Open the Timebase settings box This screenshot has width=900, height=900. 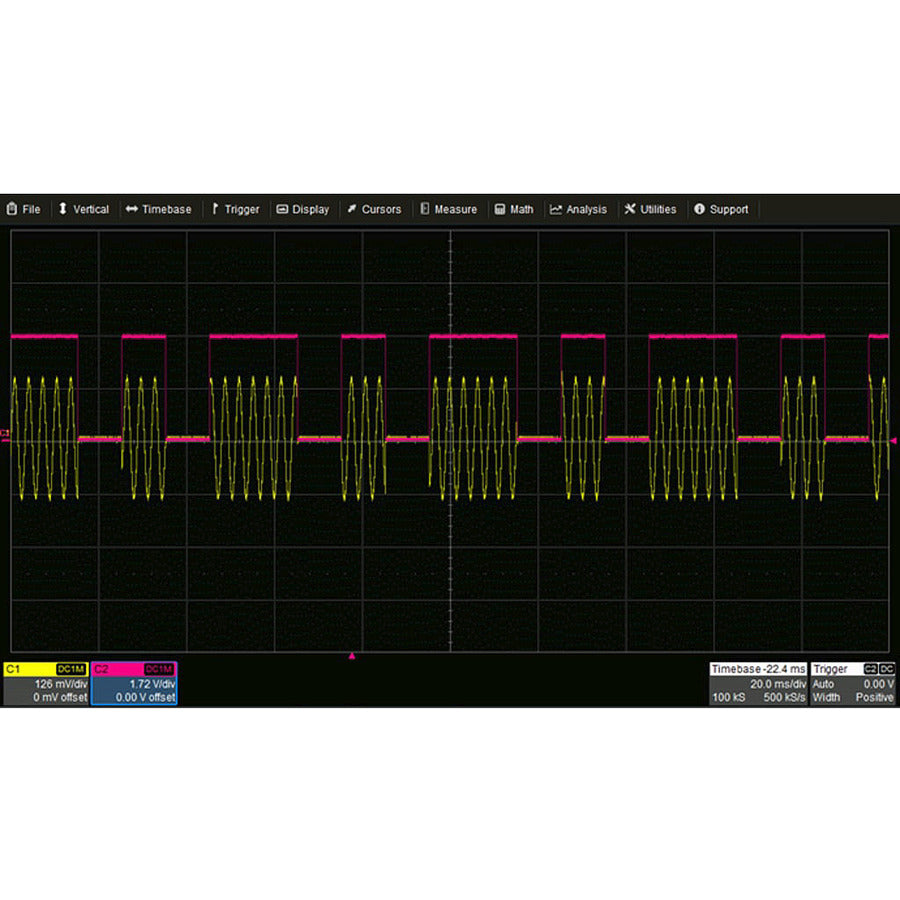pyautogui.click(x=758, y=683)
